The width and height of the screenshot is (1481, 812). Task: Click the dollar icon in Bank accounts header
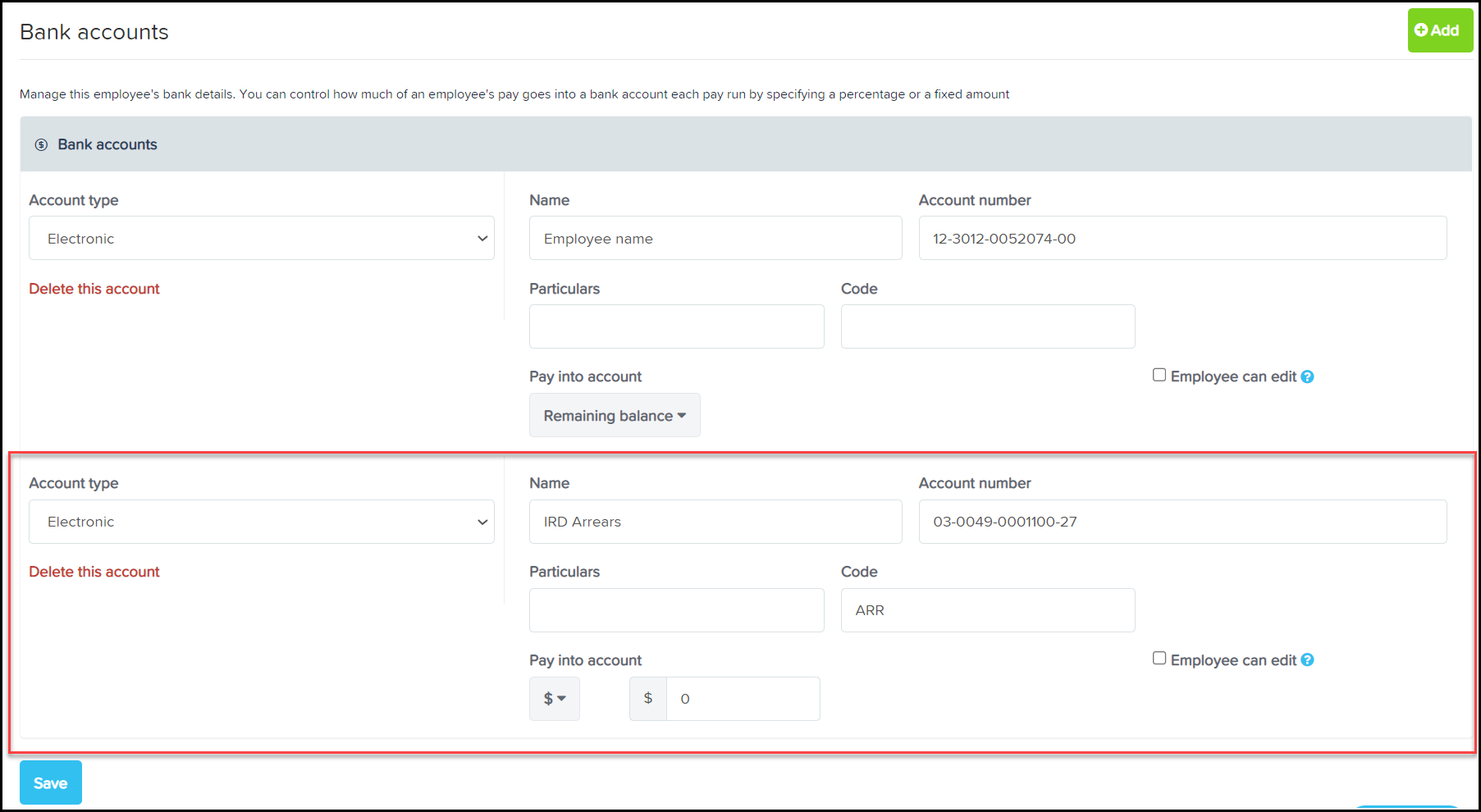(41, 145)
